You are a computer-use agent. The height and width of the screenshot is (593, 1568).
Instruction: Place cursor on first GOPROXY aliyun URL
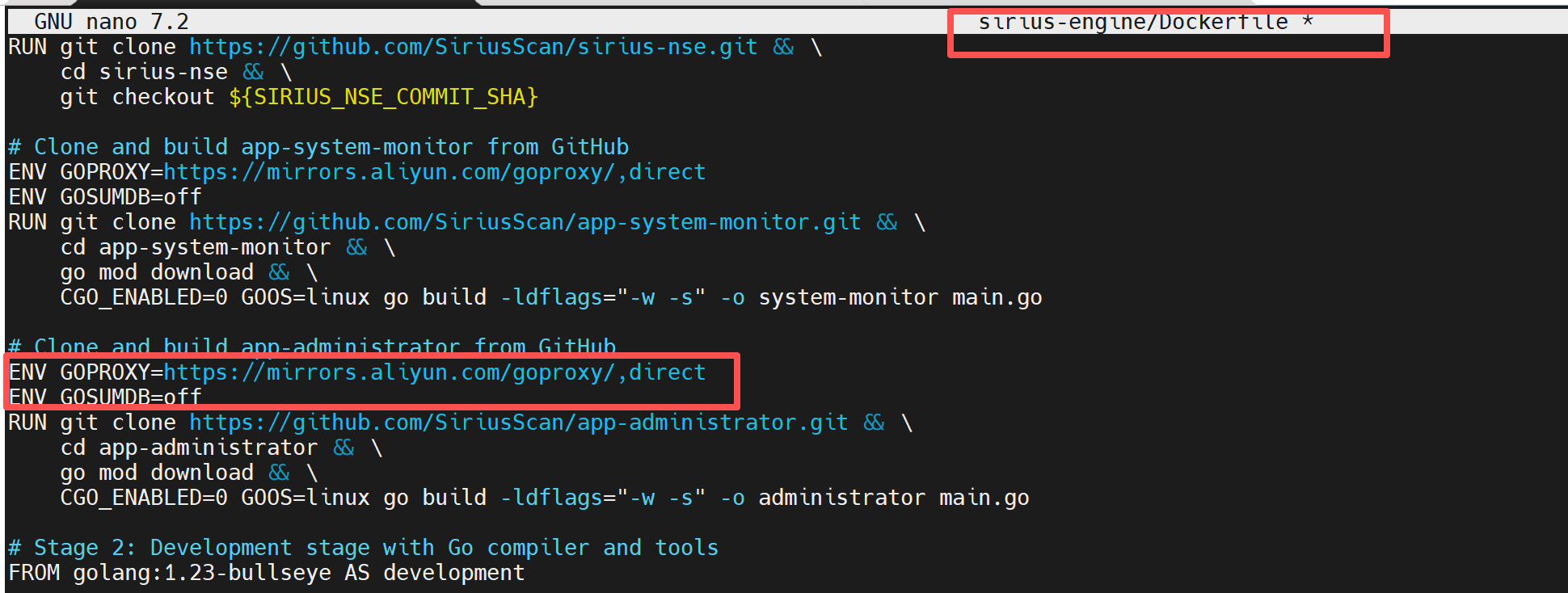435,172
